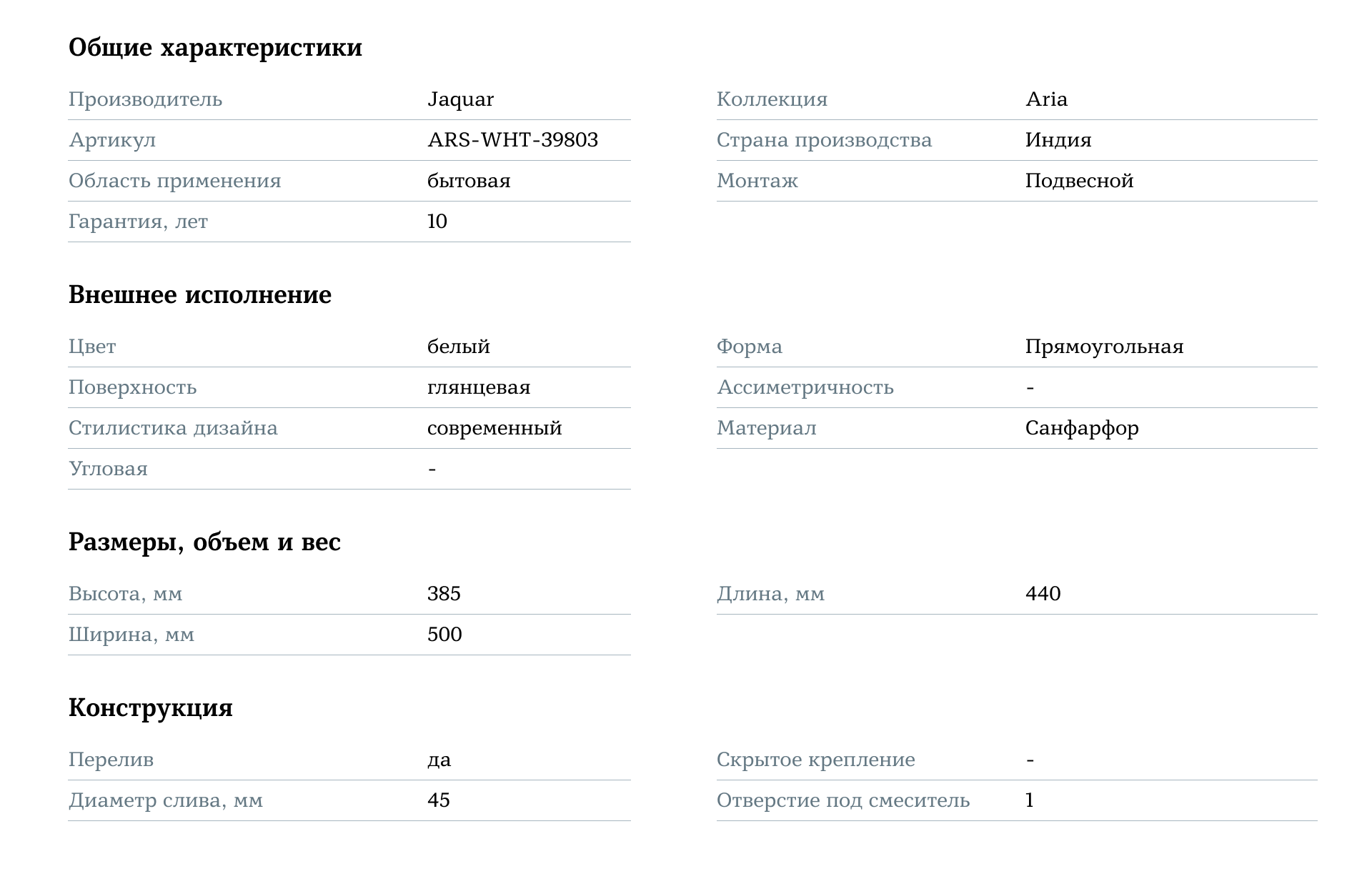The width and height of the screenshot is (1372, 884).
Task: Click the material value "Санфарфор"
Action: [x=1082, y=428]
